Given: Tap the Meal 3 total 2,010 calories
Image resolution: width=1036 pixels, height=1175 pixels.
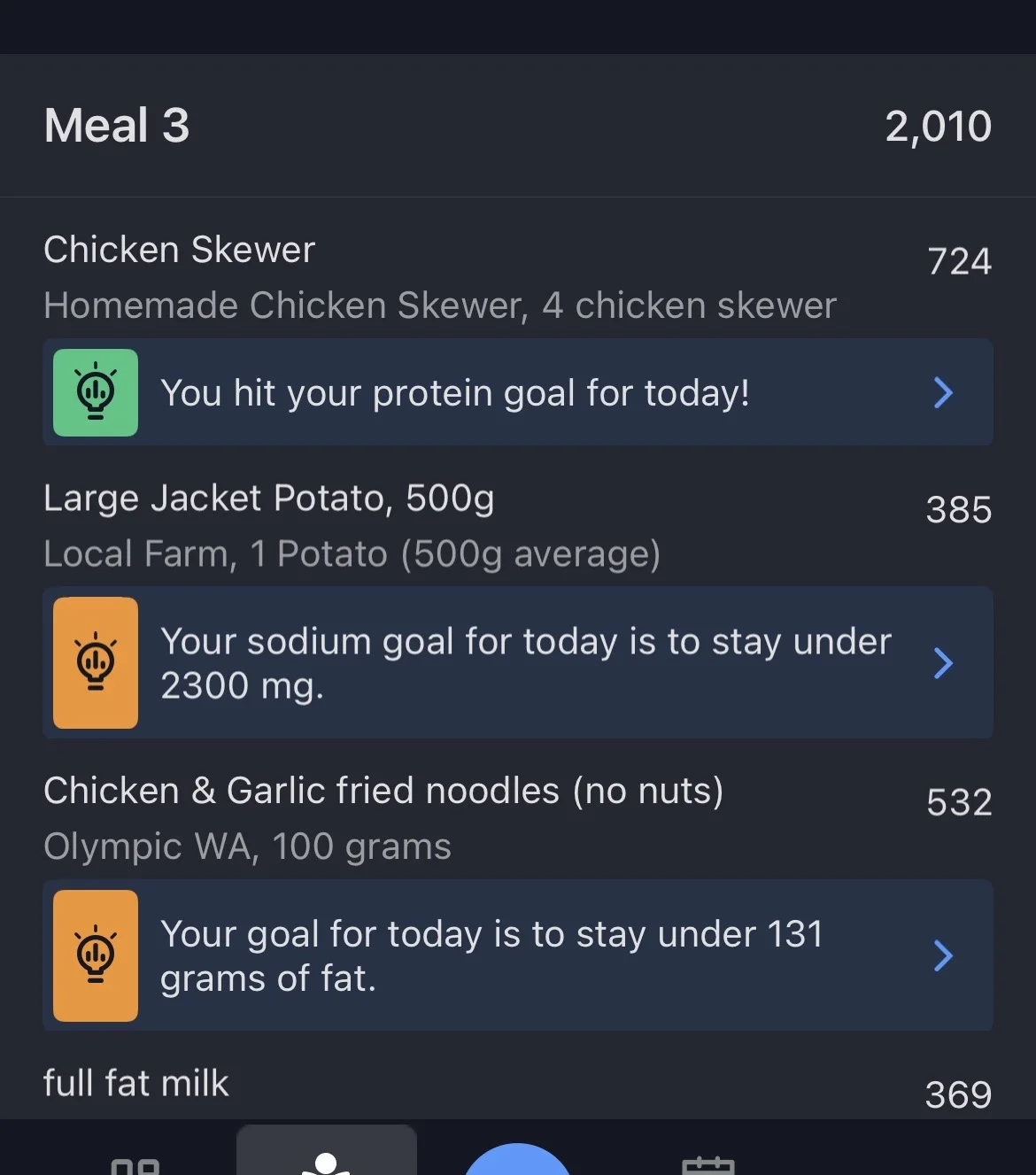Looking at the screenshot, I should (938, 126).
